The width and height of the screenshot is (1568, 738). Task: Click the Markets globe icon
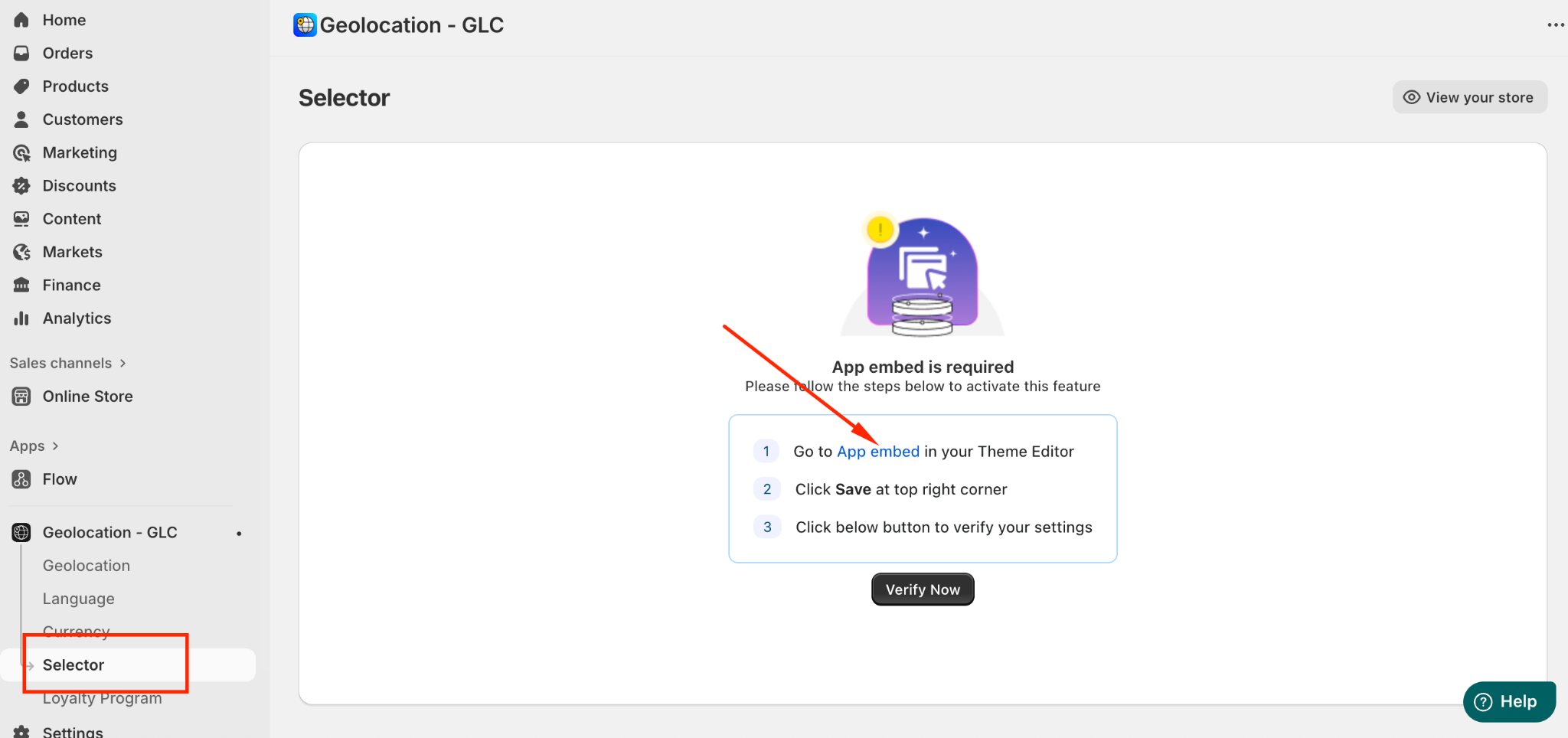click(x=21, y=252)
